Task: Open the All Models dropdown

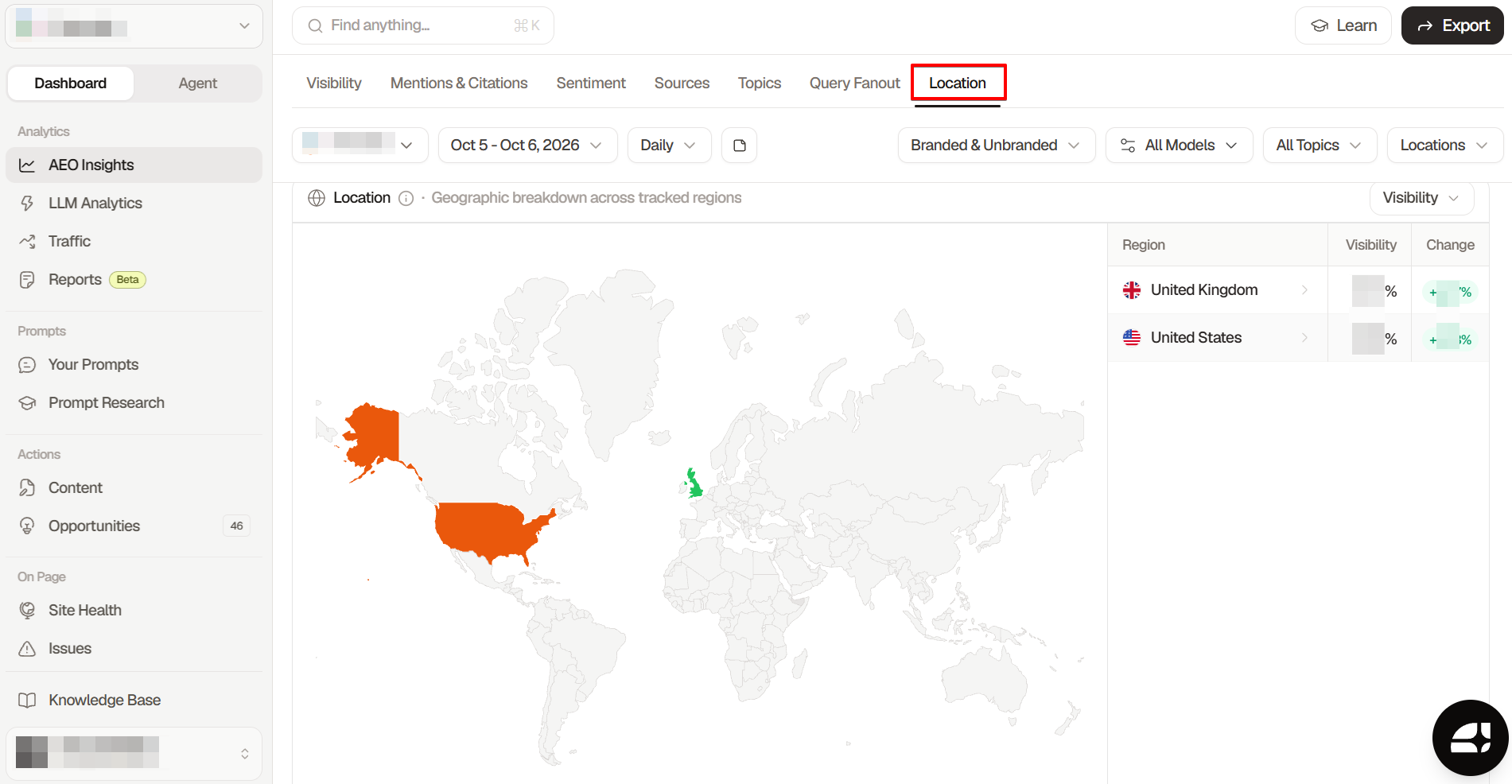Action: click(1179, 146)
